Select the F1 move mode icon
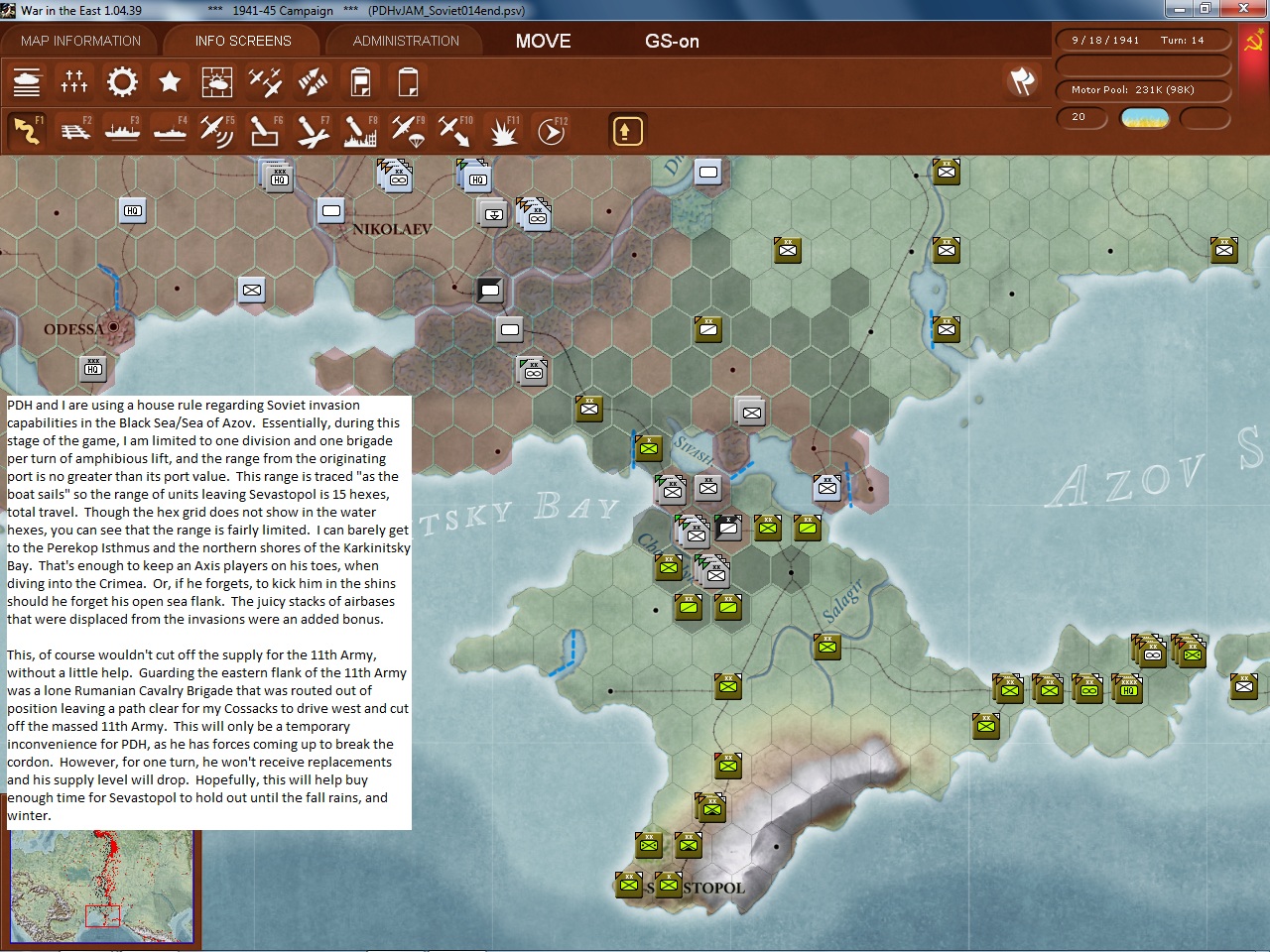The image size is (1270, 952). click(x=27, y=131)
